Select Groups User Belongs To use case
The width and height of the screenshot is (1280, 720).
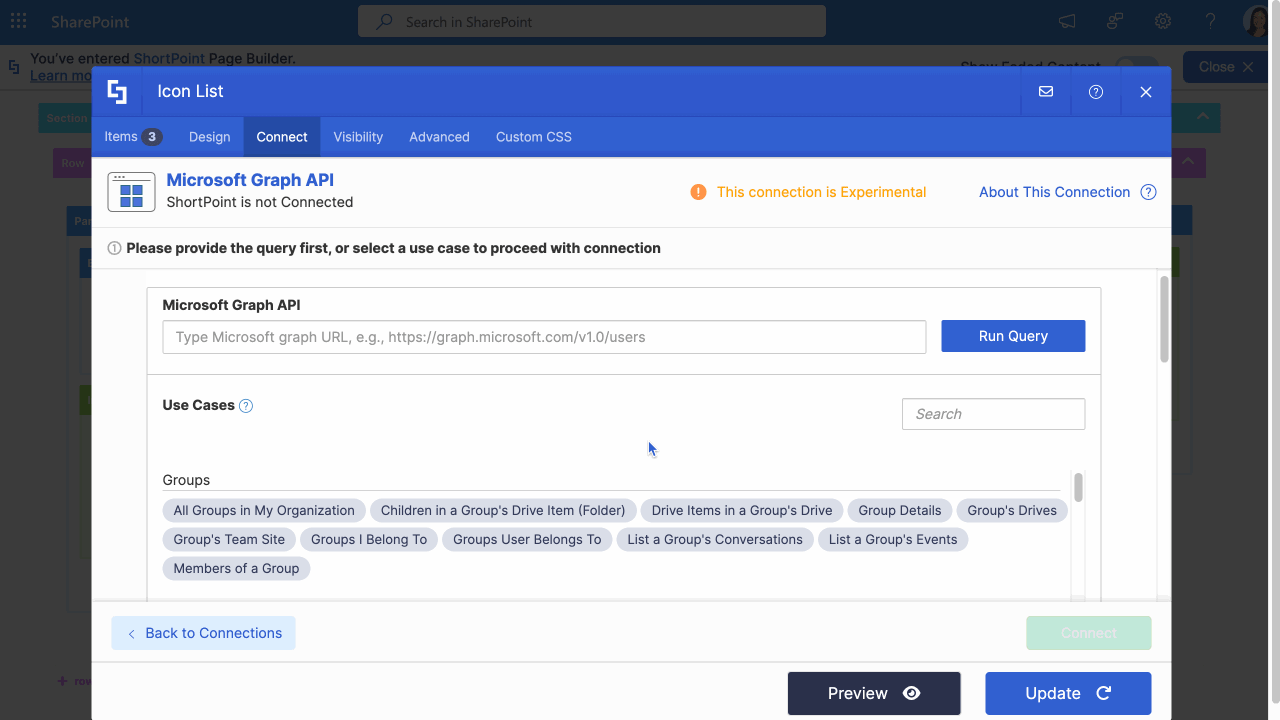[x=527, y=539]
